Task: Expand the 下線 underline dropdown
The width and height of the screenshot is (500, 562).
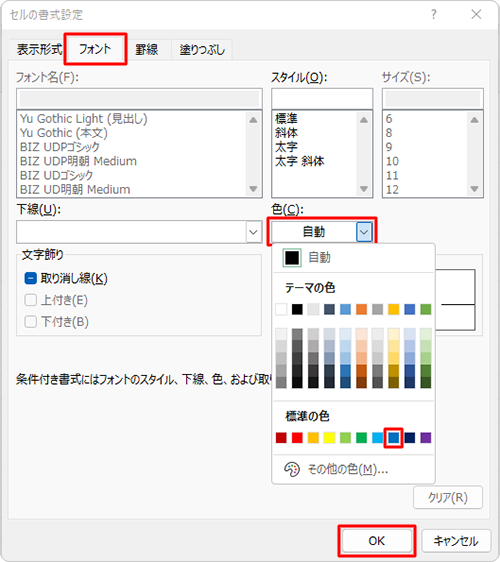Action: [253, 232]
